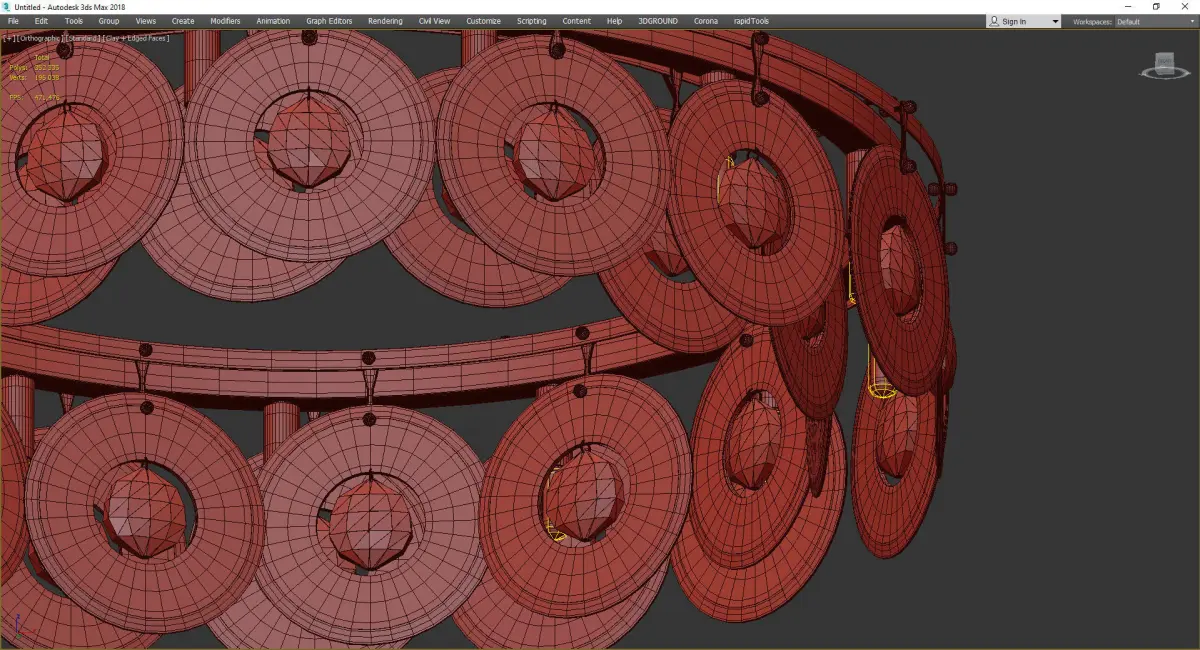Restore down the 3ds Max window
This screenshot has height=650, width=1200.
click(x=1156, y=6)
